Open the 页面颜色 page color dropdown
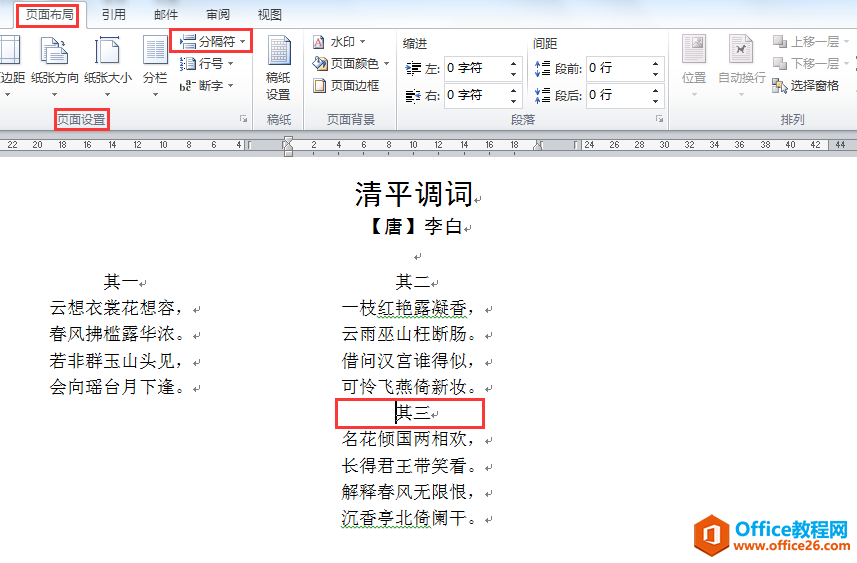Viewport: 857px width, 563px height. pyautogui.click(x=351, y=64)
